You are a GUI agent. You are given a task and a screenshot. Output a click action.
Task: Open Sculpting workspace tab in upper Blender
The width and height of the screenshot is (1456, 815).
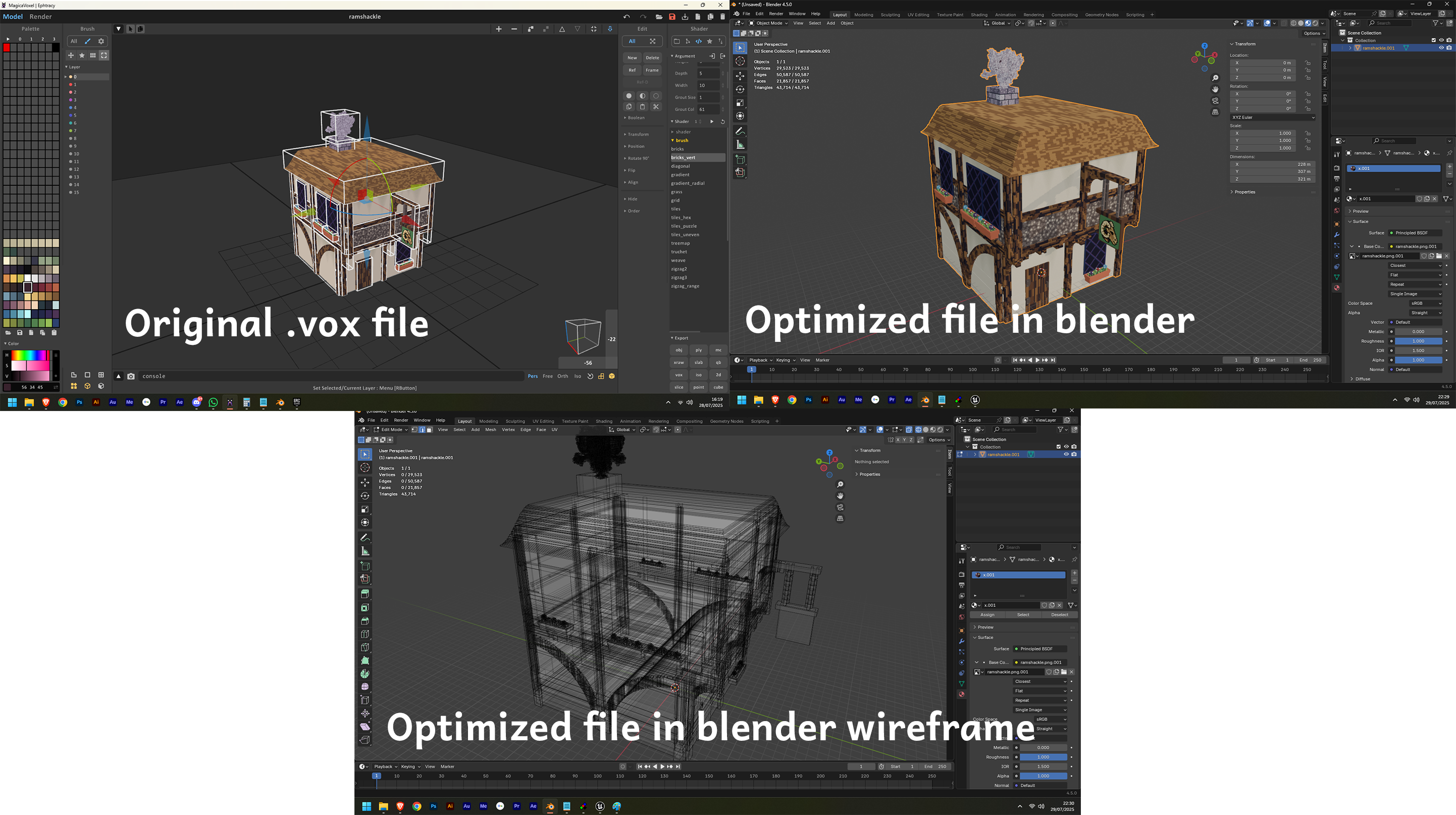pyautogui.click(x=890, y=15)
